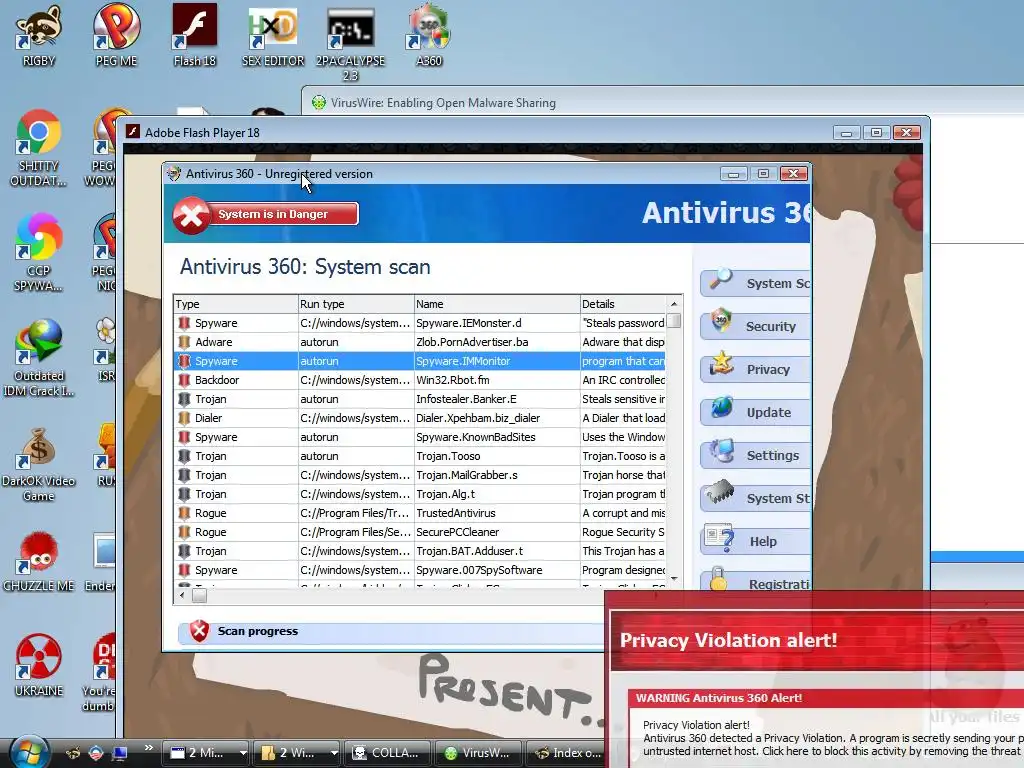1024x768 pixels.
Task: Click the WARNING Antivirus 360 Alert header
Action: [x=718, y=698]
